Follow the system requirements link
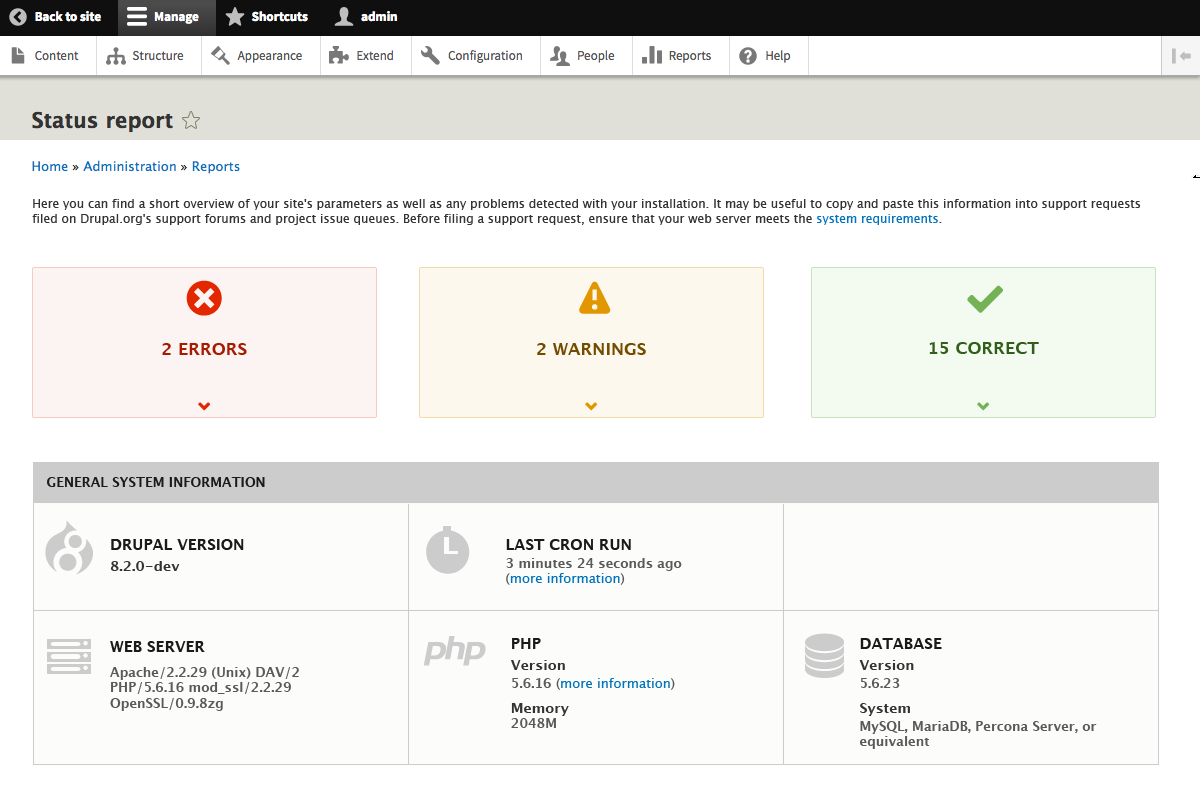This screenshot has width=1200, height=799. (877, 218)
